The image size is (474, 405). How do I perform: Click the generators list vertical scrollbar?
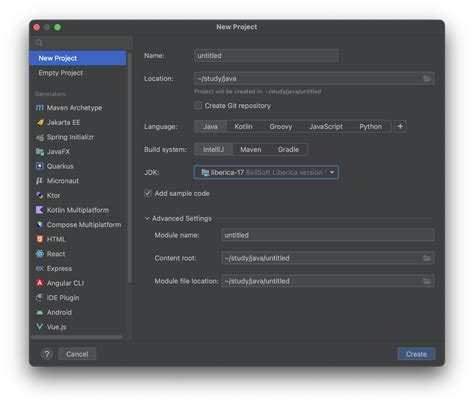click(130, 167)
